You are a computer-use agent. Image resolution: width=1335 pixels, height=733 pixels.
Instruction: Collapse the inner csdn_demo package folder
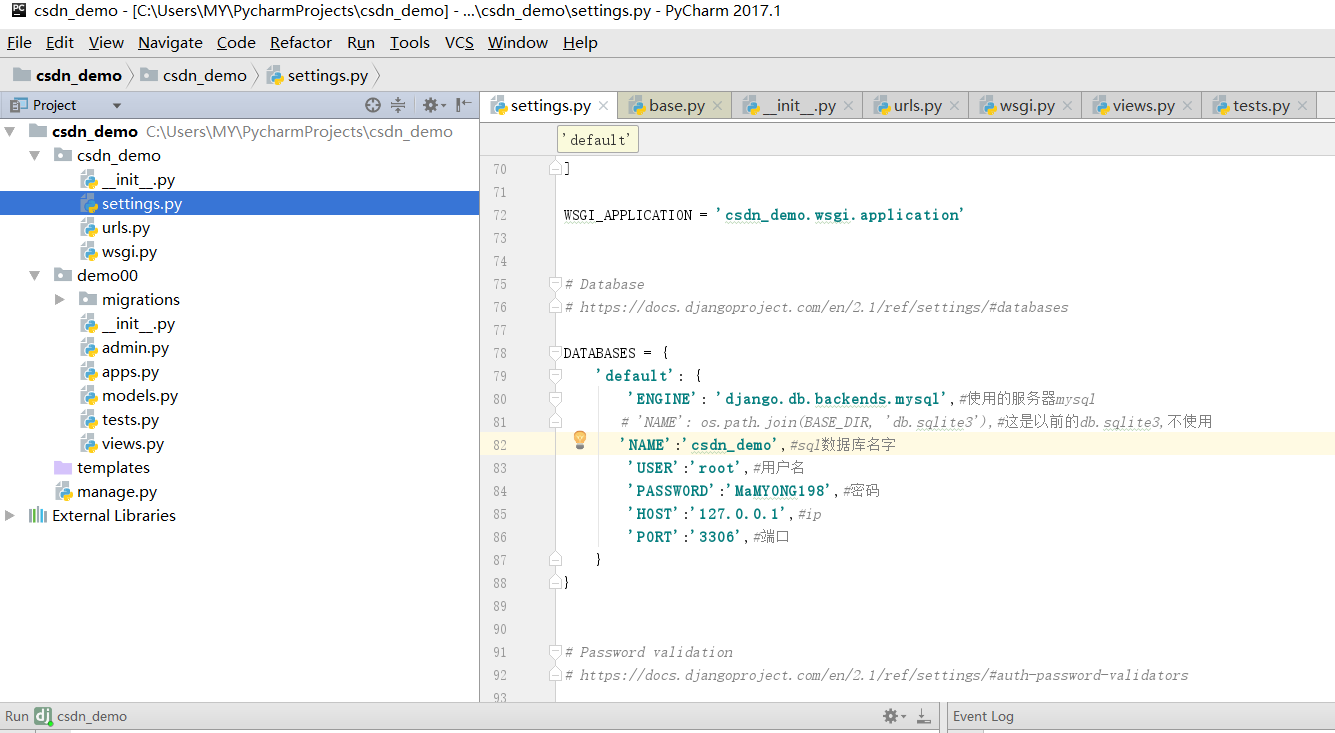pos(35,155)
